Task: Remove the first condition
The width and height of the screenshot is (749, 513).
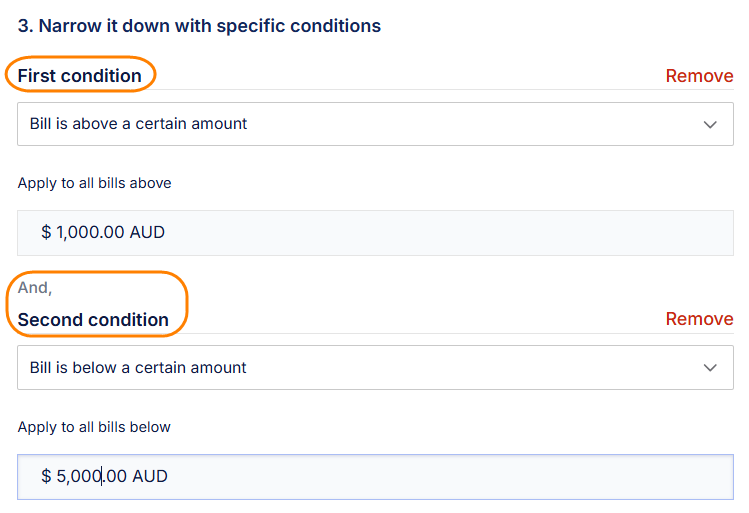Action: (699, 76)
